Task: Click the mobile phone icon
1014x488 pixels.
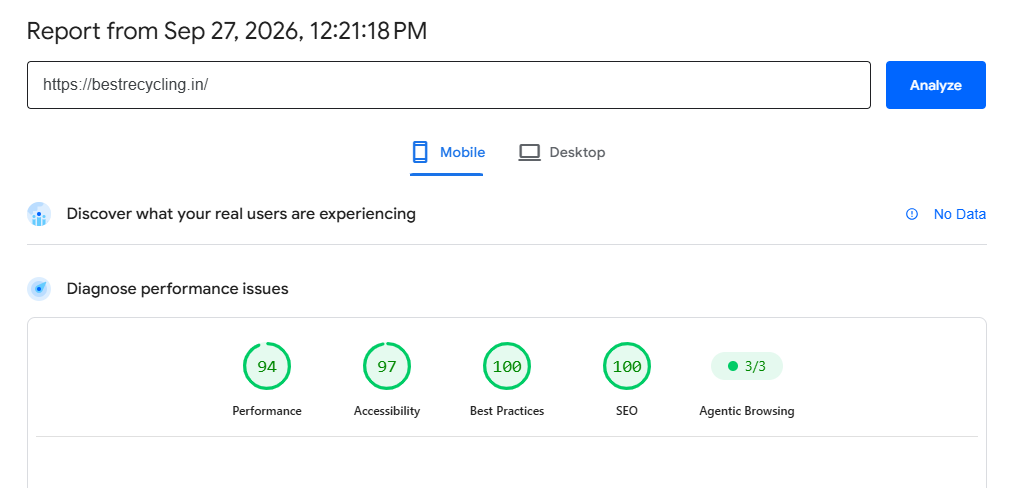Action: click(x=420, y=153)
